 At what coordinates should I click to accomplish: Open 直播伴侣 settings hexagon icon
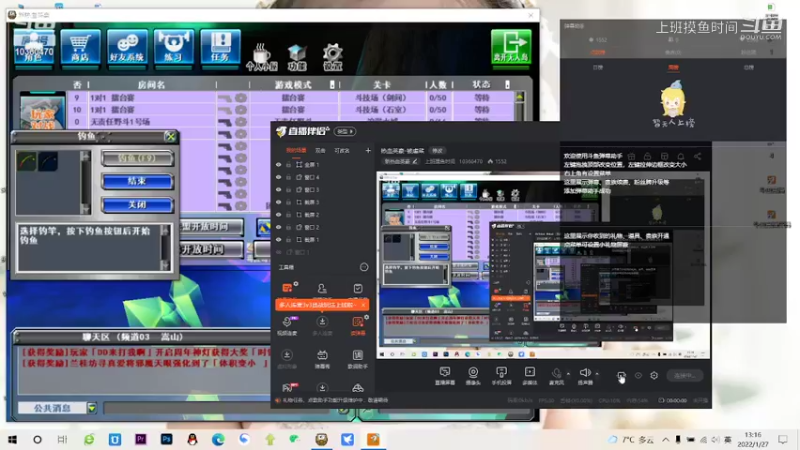(x=654, y=376)
